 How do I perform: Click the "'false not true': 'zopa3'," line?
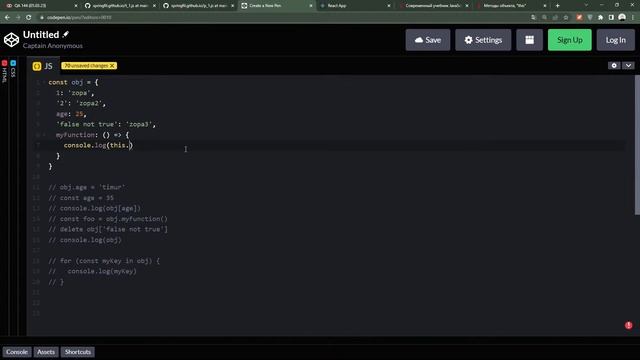(x=106, y=124)
